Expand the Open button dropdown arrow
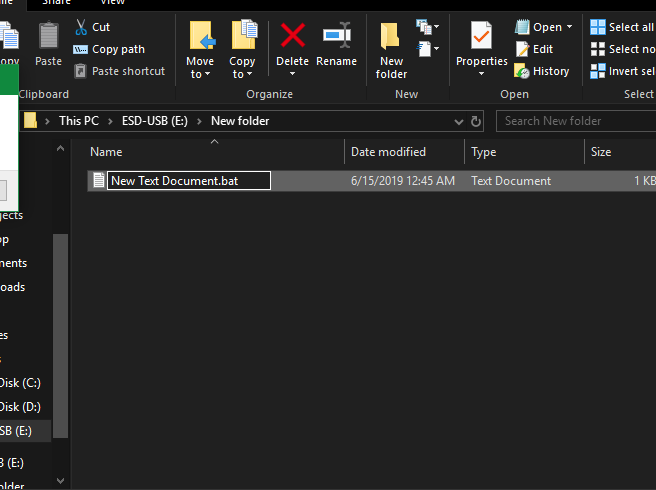Viewport: 656px width, 490px height. (569, 27)
